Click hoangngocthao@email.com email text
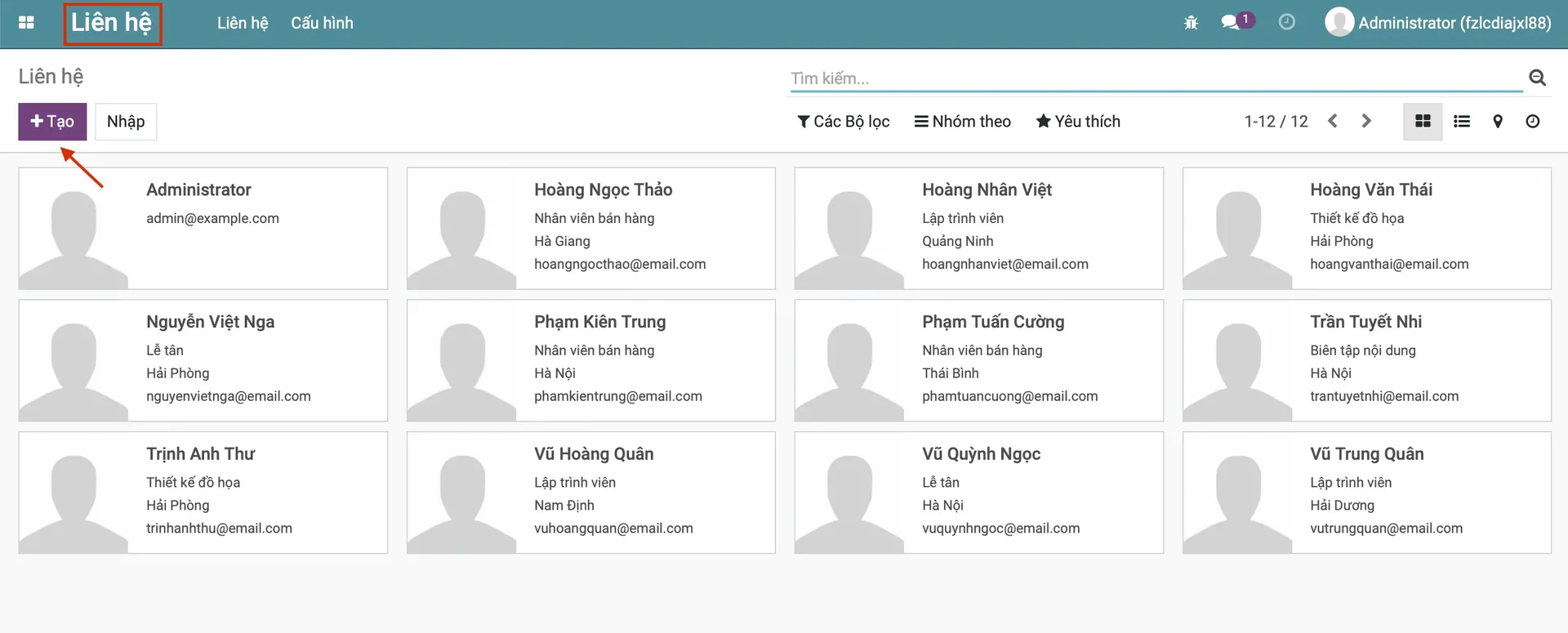 pyautogui.click(x=620, y=264)
